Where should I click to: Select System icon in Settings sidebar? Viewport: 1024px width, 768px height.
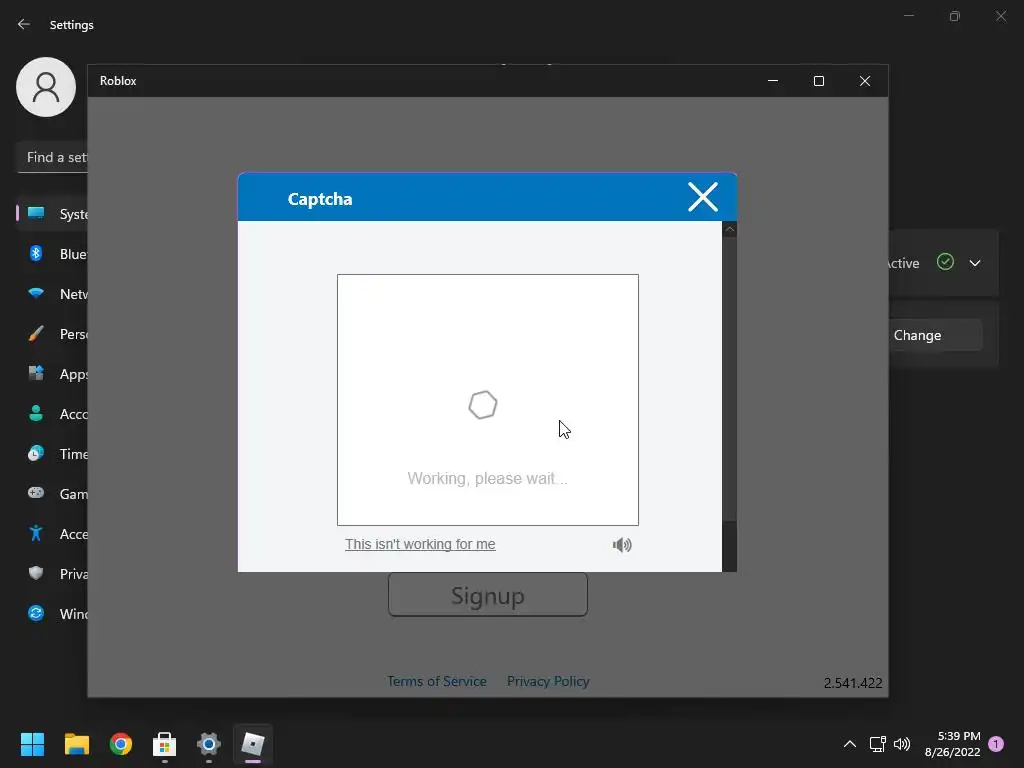pyautogui.click(x=36, y=214)
